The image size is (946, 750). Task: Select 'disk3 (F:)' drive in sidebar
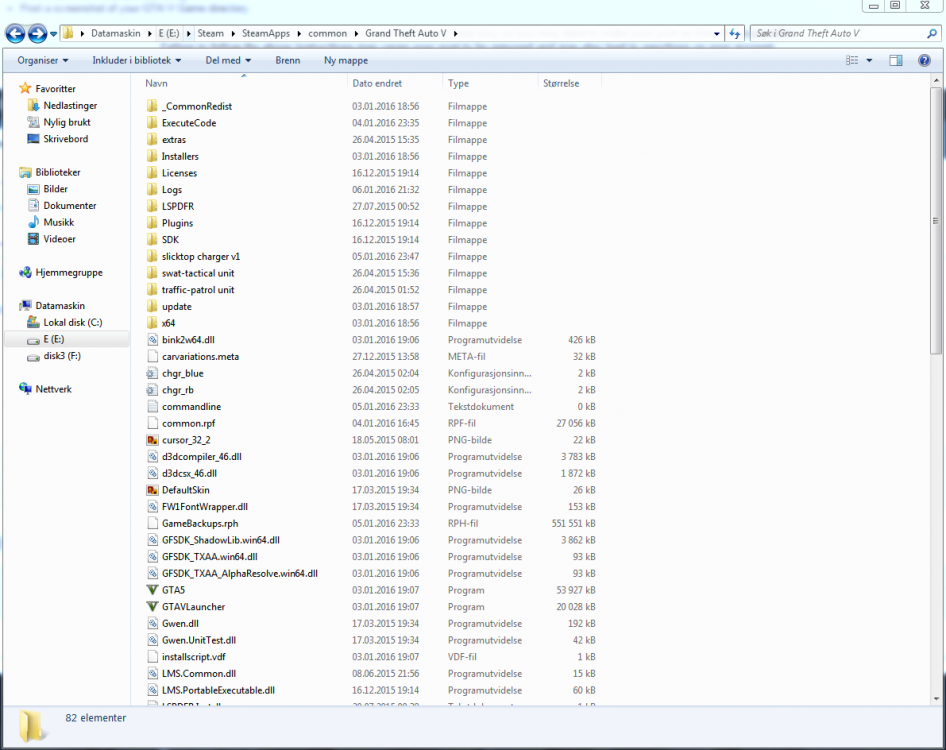coord(62,356)
